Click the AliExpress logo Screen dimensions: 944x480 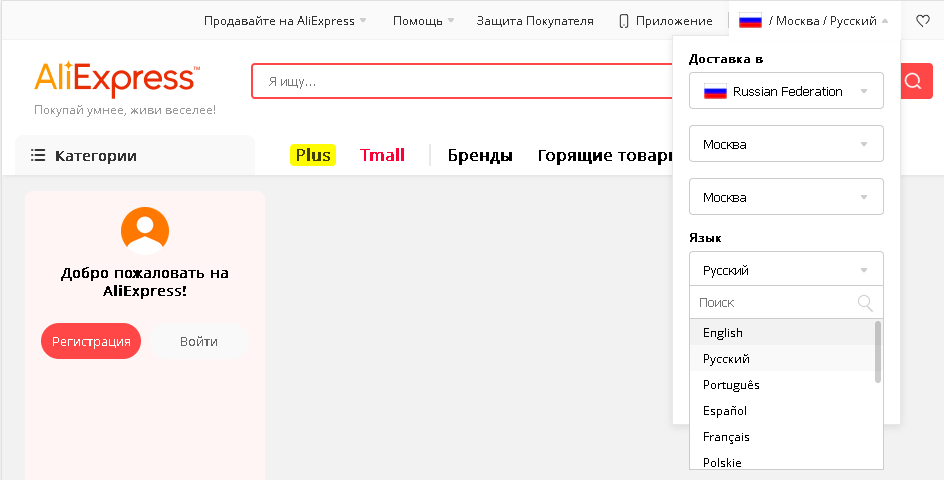[117, 78]
